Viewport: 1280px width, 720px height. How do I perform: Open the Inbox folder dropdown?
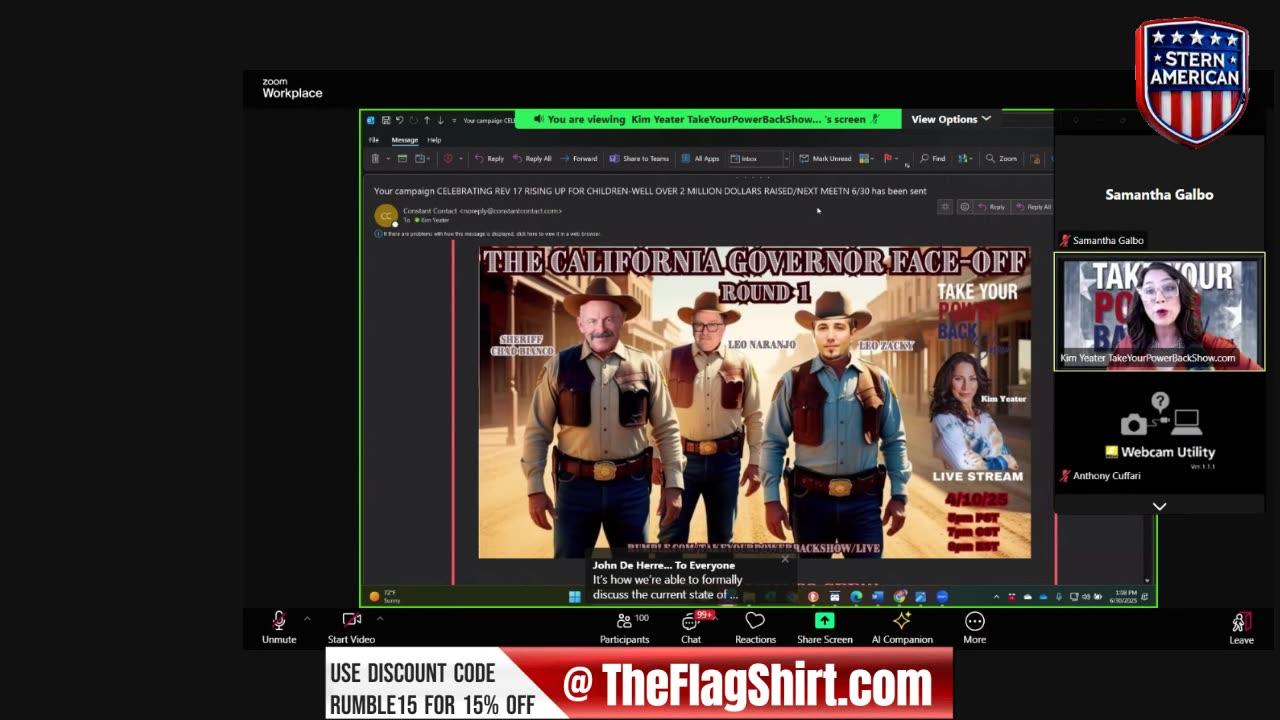(758, 158)
